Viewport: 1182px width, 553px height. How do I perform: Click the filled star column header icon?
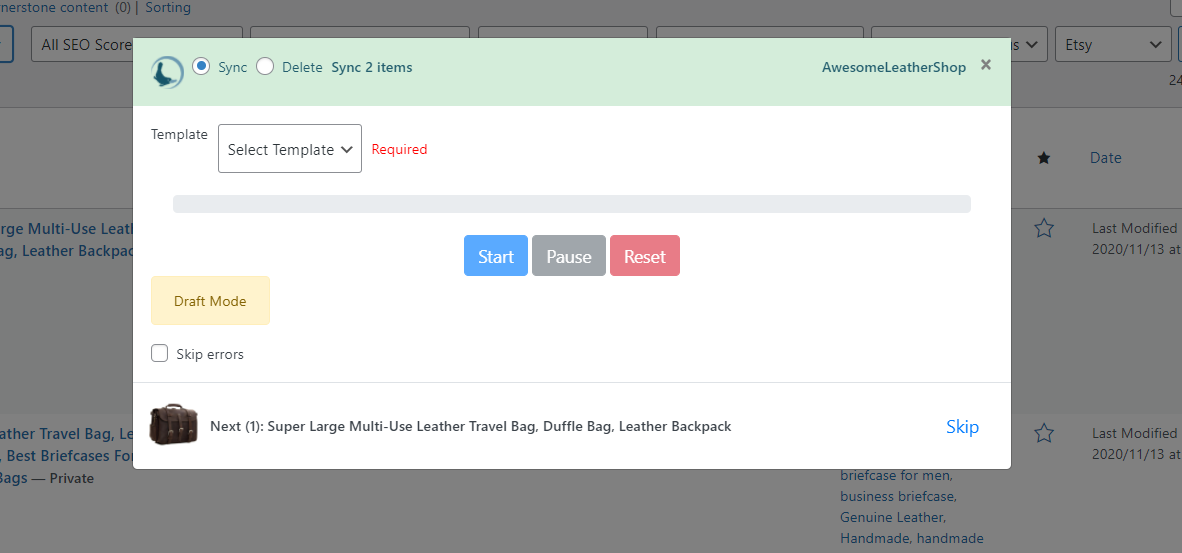tap(1043, 158)
